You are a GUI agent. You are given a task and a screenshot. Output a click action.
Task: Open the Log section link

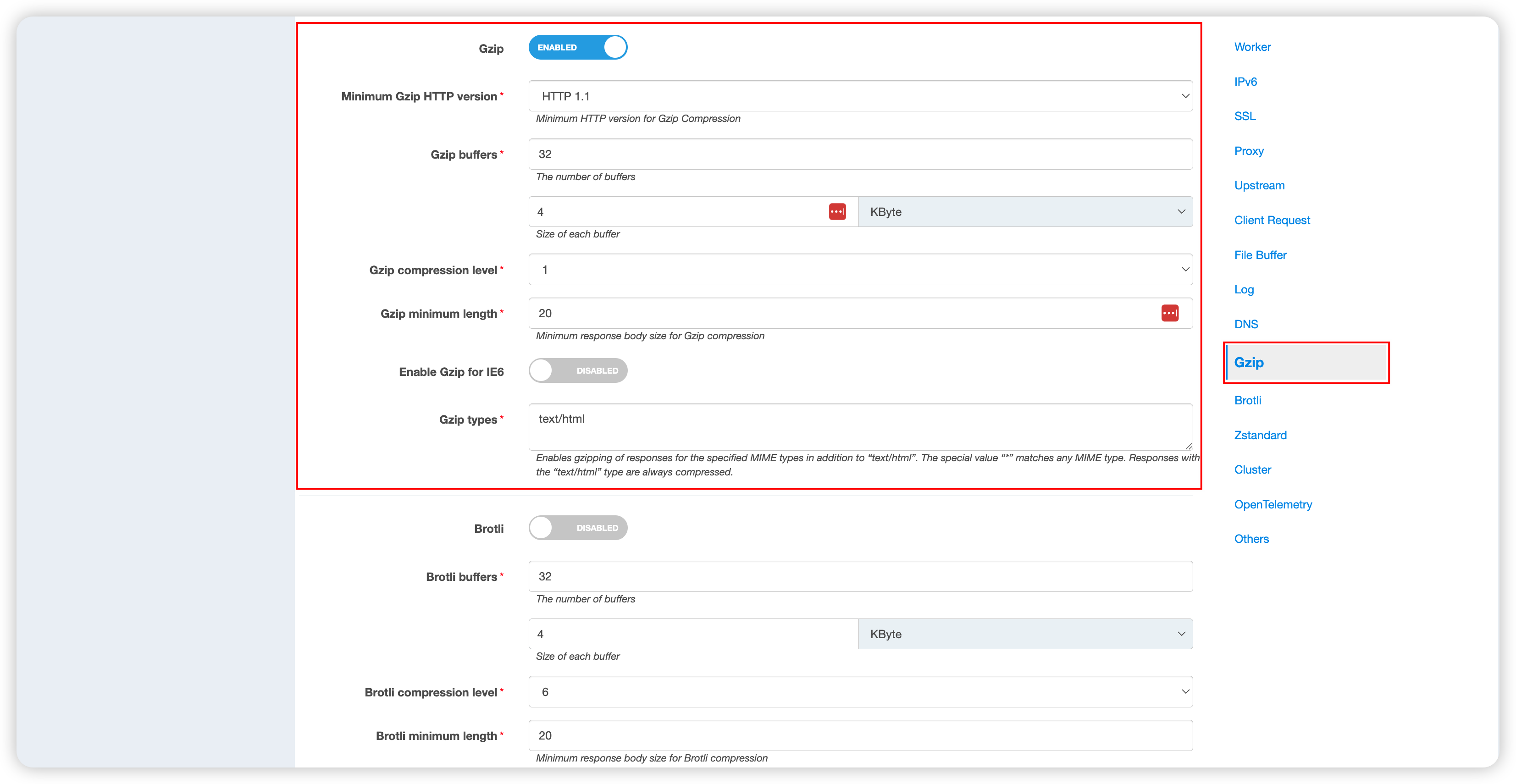pyautogui.click(x=1244, y=290)
